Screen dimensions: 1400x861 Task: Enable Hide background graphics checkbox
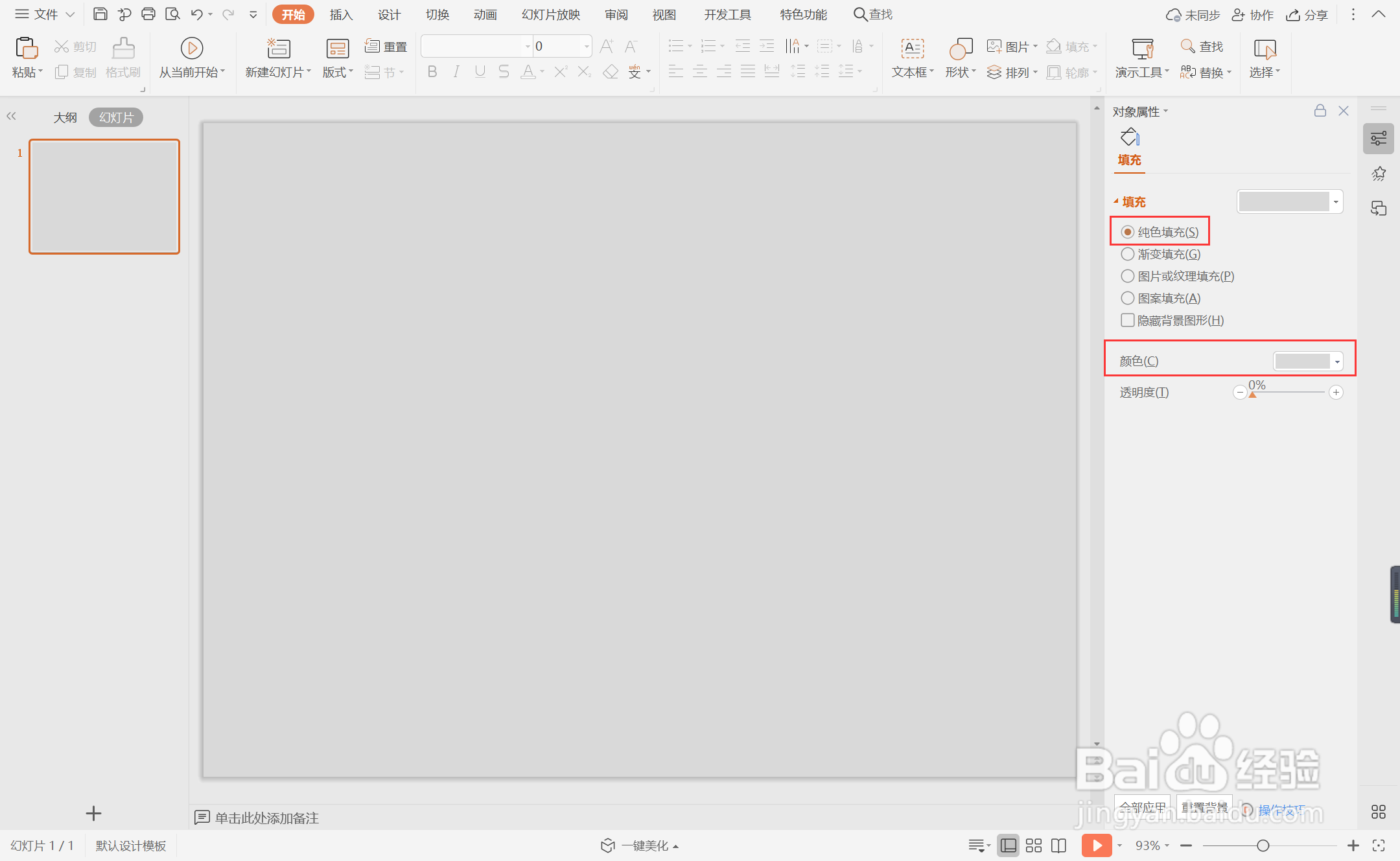(x=1128, y=320)
